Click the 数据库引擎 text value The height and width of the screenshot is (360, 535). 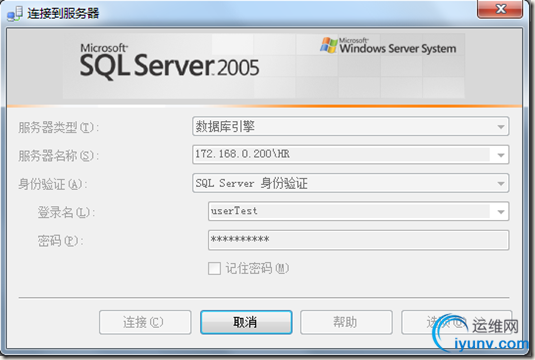click(x=225, y=127)
